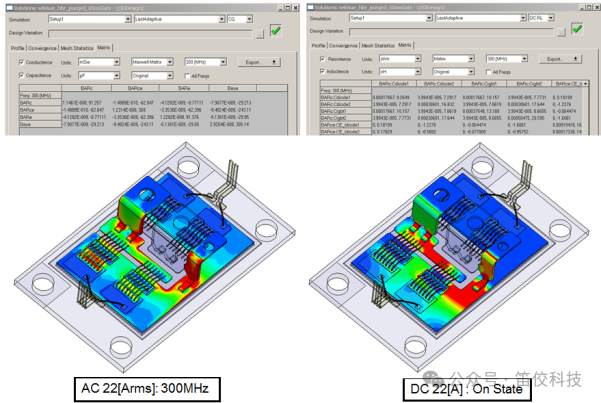Select the BARce:CE_Idiode1 row header
Screen dimensions: 601x403
pos(346,125)
